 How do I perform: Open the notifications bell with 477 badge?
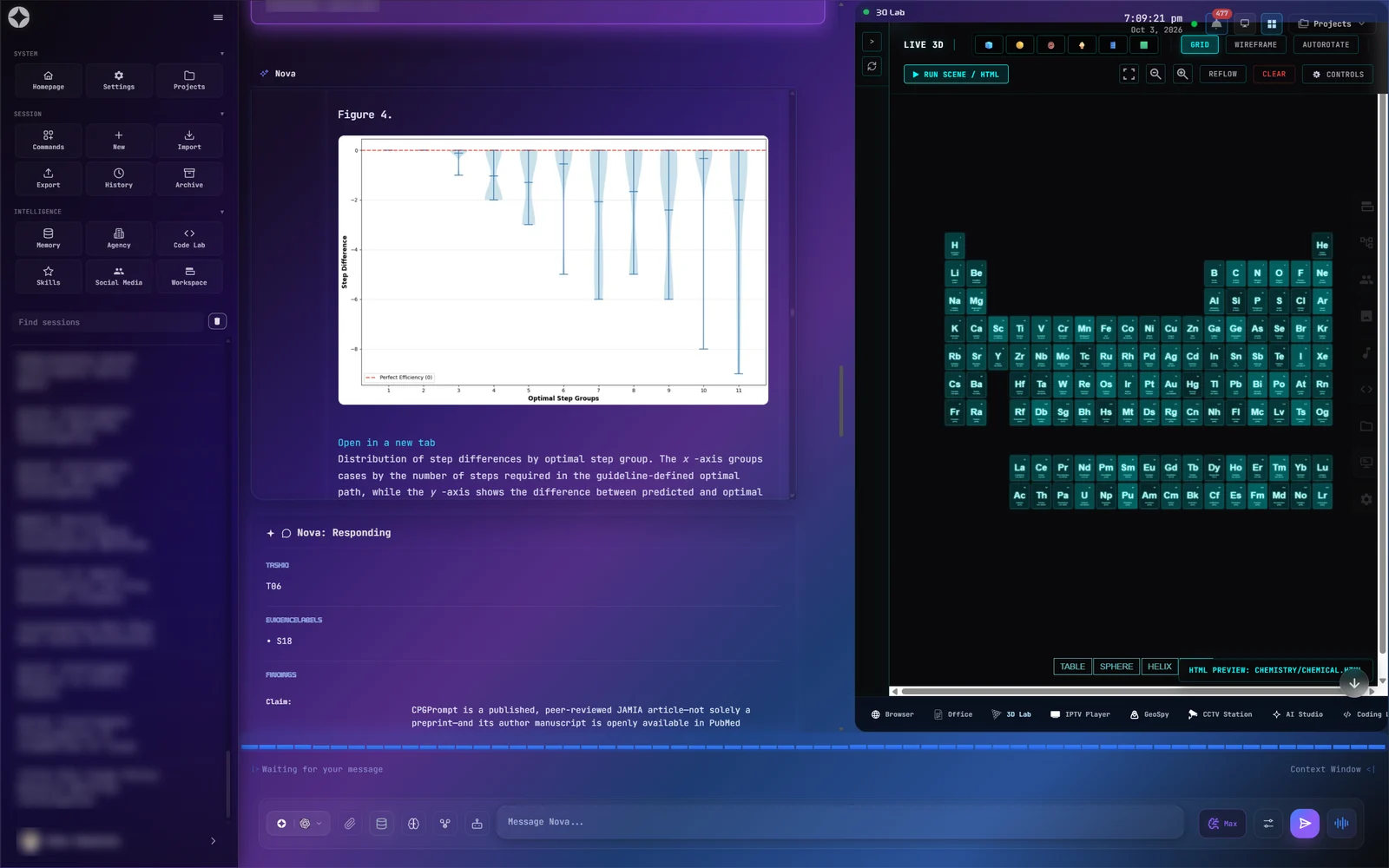point(1217,23)
